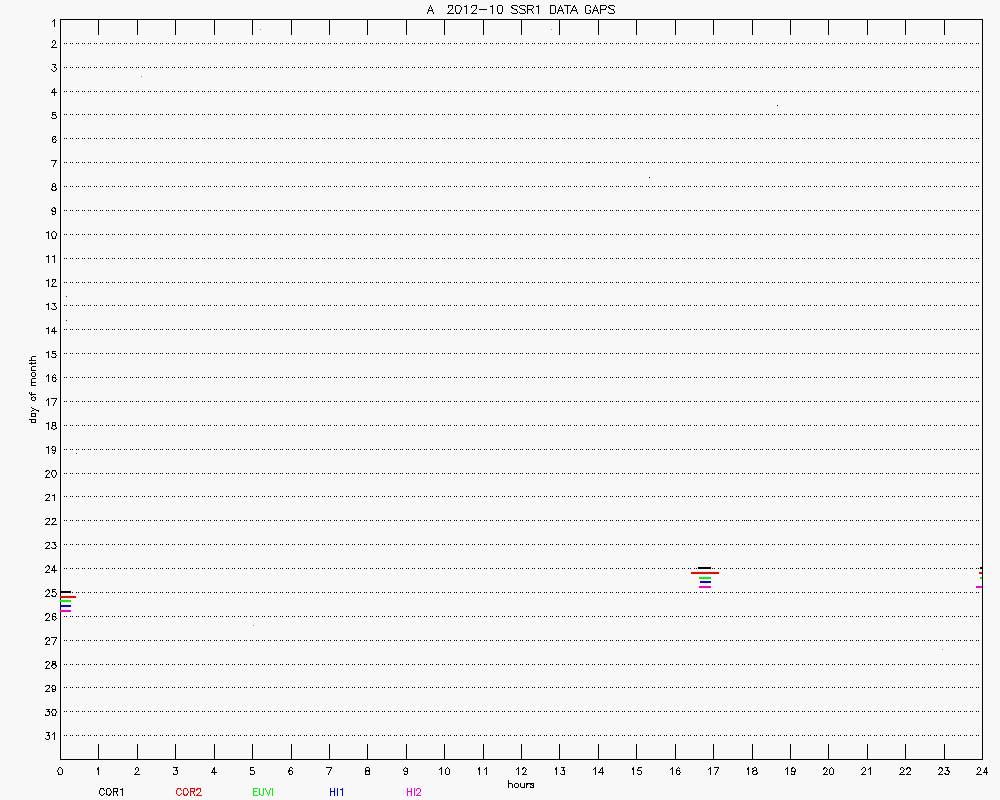Click the day 31 y-axis tick label
The height and width of the screenshot is (800, 1000).
point(49,736)
